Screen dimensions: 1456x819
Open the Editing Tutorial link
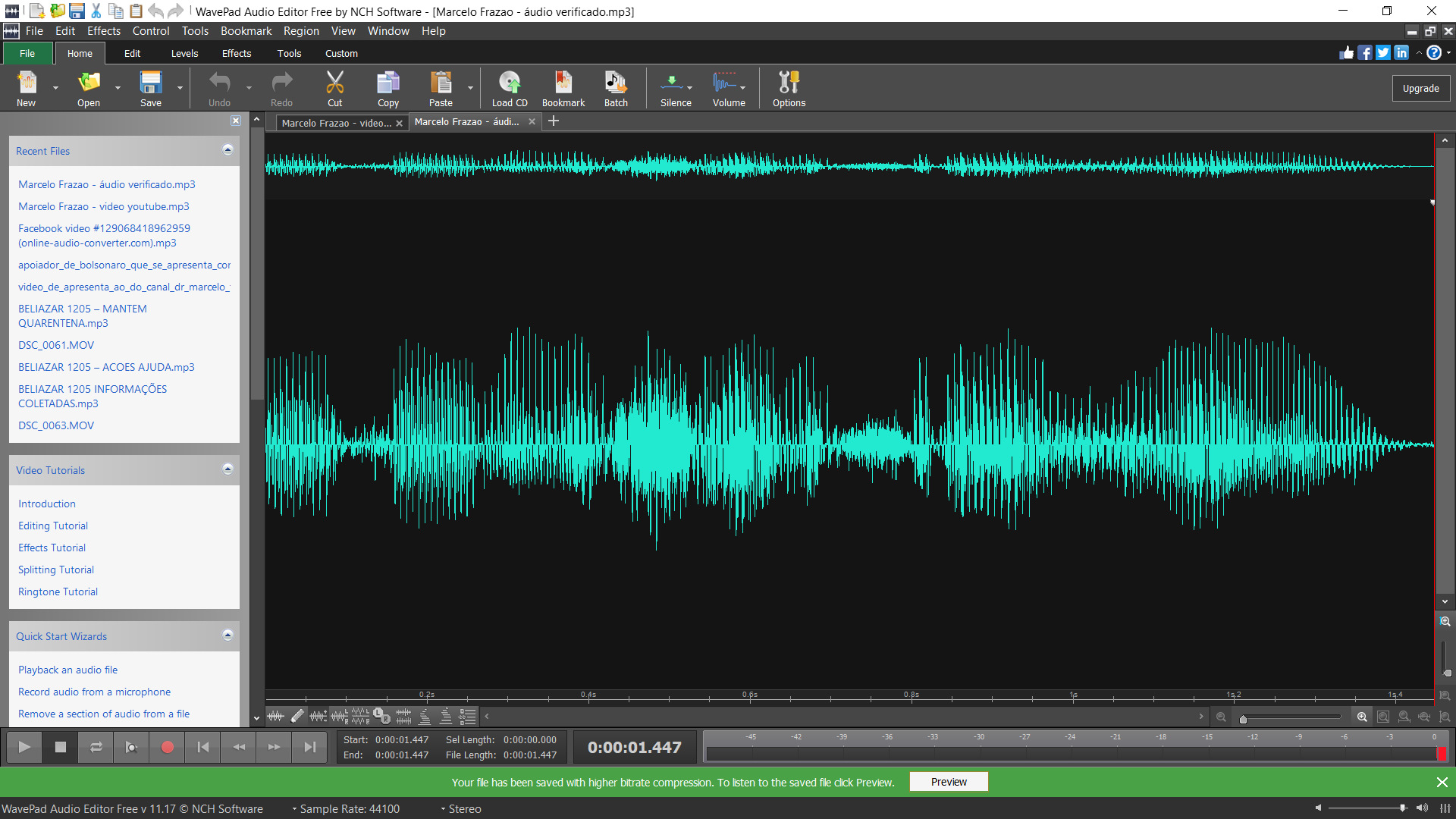(53, 526)
